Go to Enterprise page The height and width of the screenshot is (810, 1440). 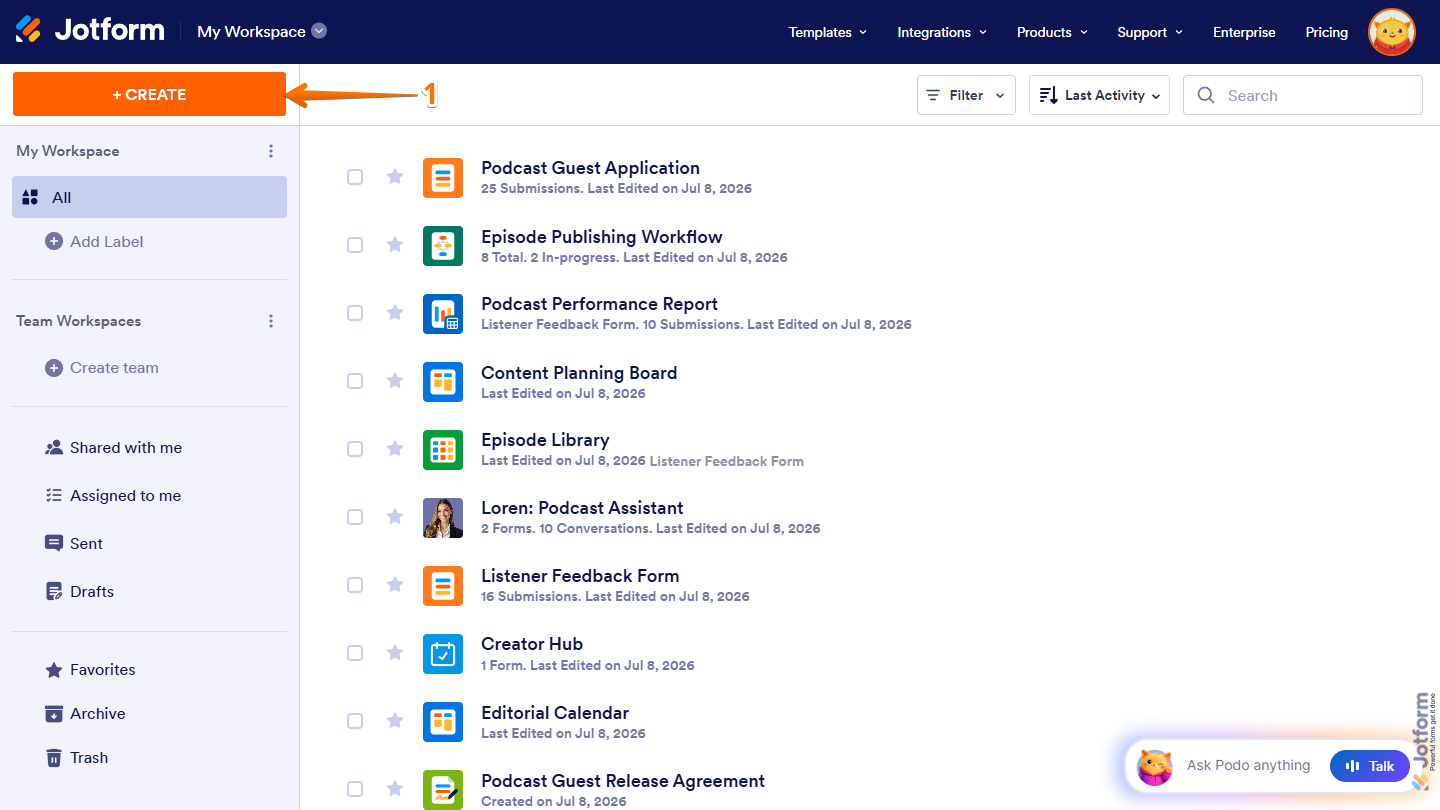coord(1244,32)
